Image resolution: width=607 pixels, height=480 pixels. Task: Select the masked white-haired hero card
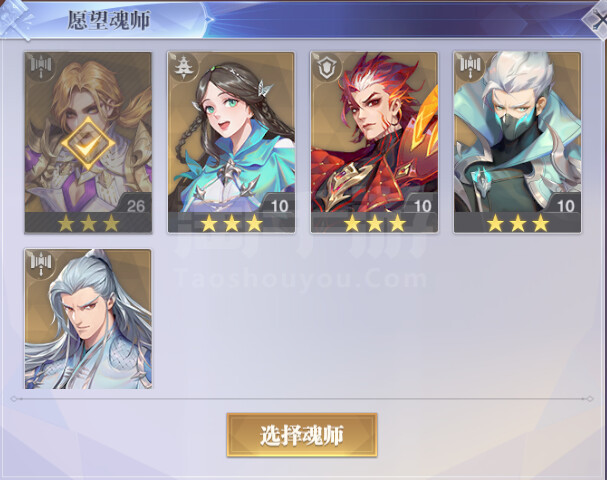517,142
